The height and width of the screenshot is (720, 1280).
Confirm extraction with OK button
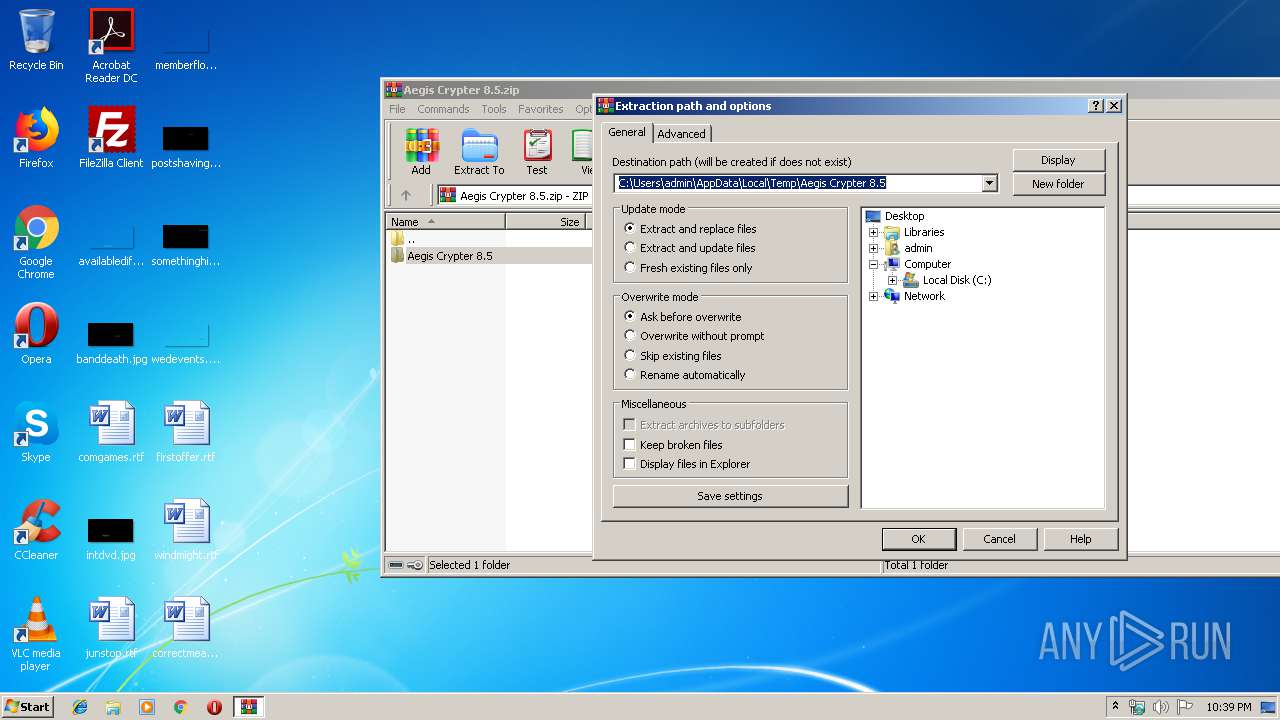pyautogui.click(x=918, y=539)
